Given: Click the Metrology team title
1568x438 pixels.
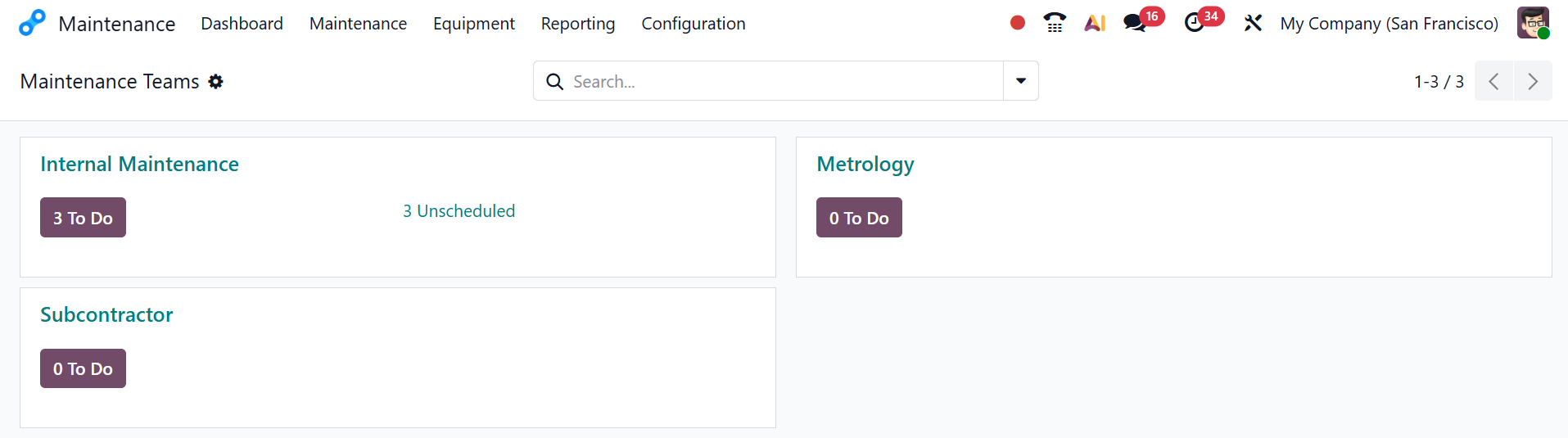Looking at the screenshot, I should pos(865,165).
